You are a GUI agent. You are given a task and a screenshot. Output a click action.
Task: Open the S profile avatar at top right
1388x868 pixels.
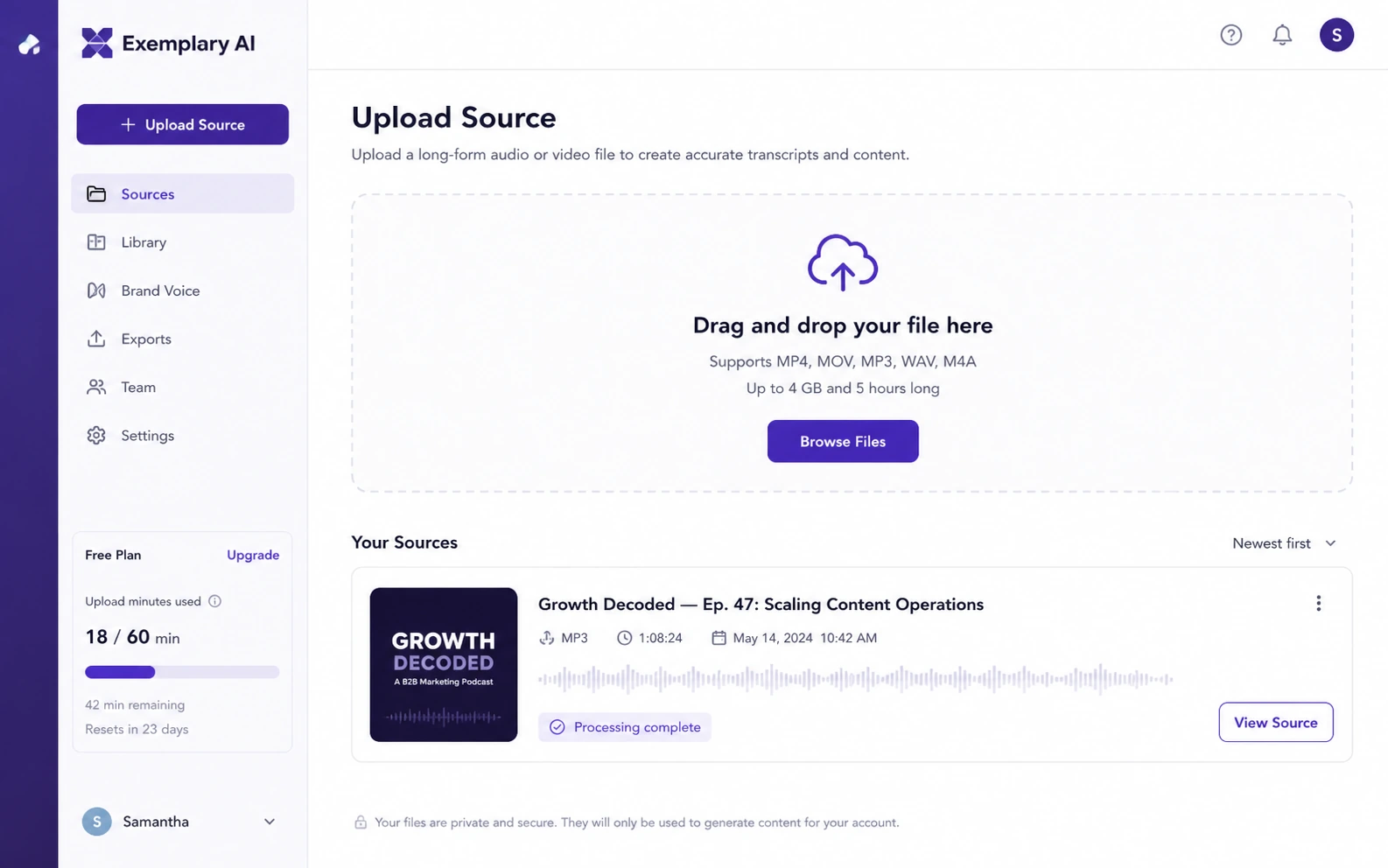point(1336,35)
